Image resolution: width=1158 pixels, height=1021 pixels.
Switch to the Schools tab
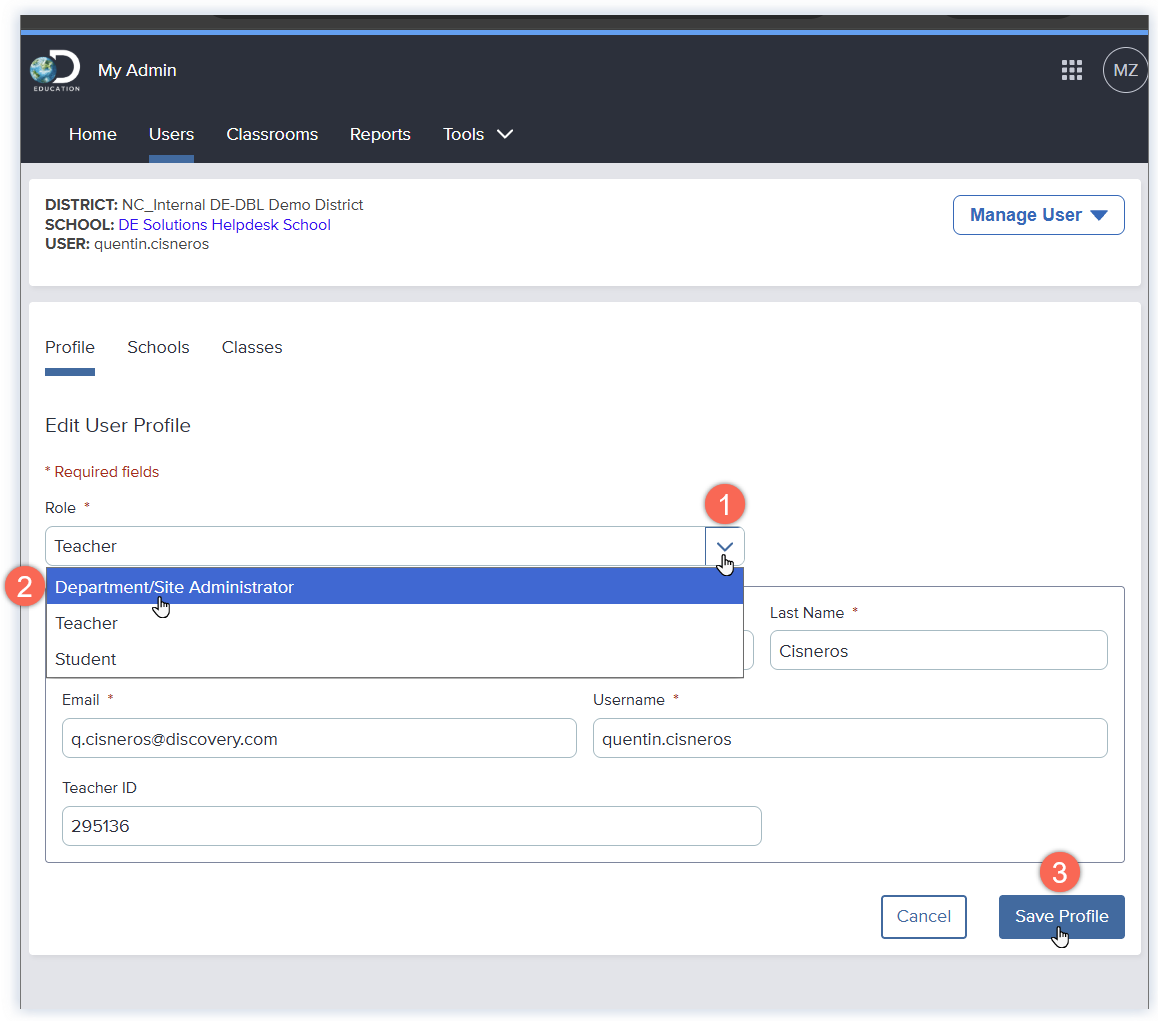point(158,348)
